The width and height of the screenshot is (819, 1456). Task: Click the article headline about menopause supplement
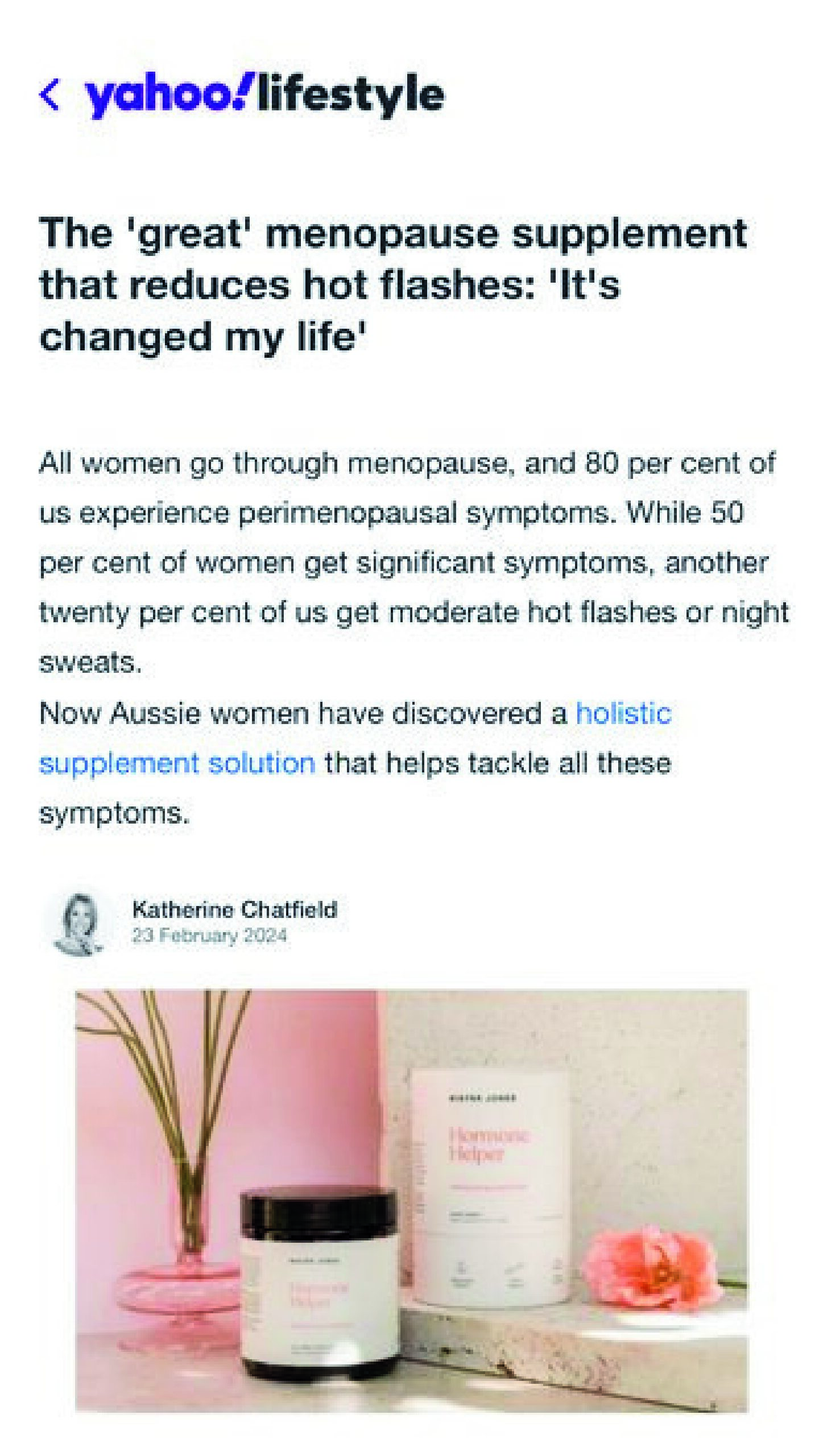392,284
